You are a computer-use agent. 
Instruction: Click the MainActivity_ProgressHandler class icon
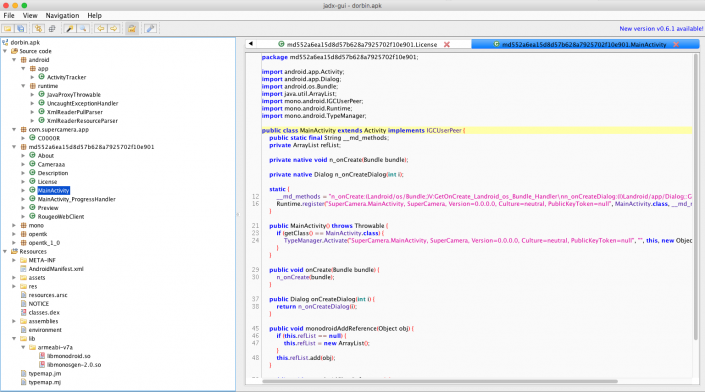(32, 199)
